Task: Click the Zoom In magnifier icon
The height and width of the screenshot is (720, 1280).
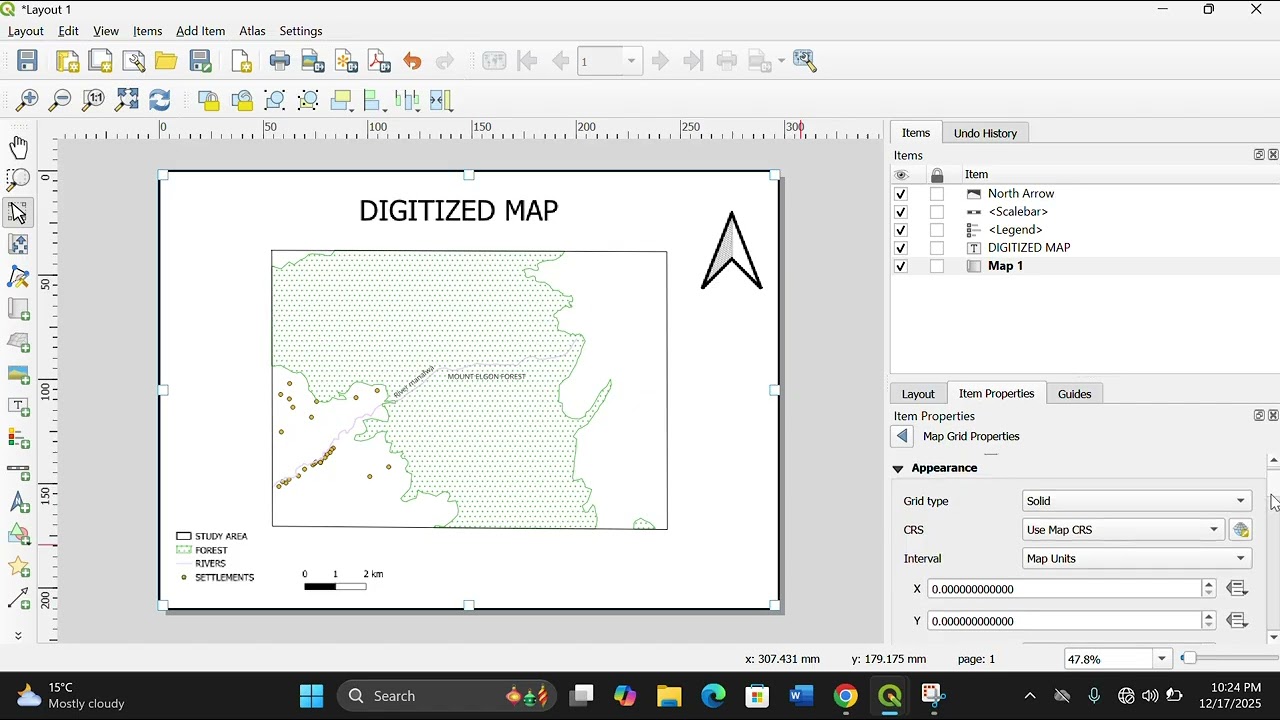Action: [27, 100]
